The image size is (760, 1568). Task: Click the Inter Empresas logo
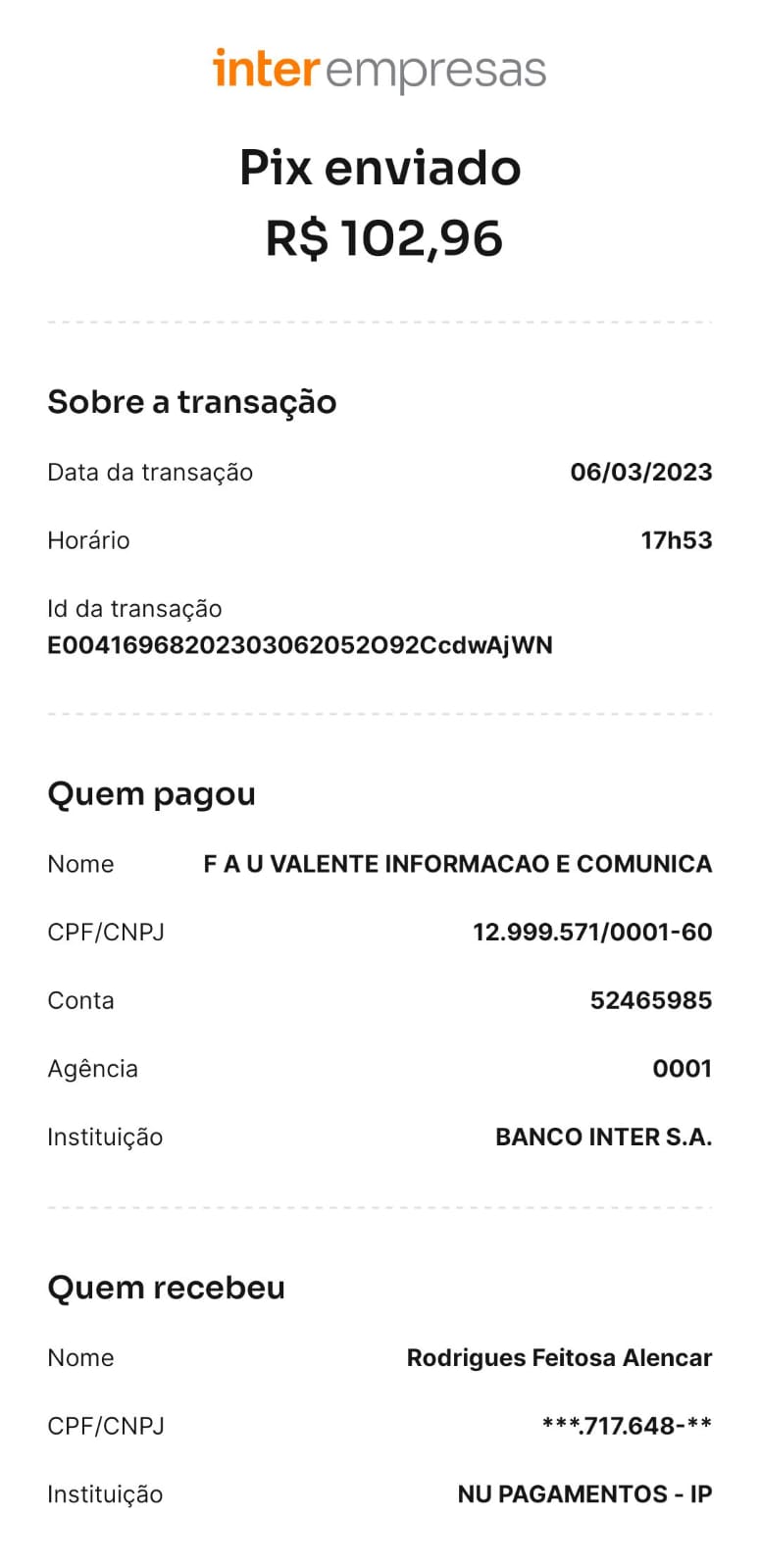pos(380,70)
